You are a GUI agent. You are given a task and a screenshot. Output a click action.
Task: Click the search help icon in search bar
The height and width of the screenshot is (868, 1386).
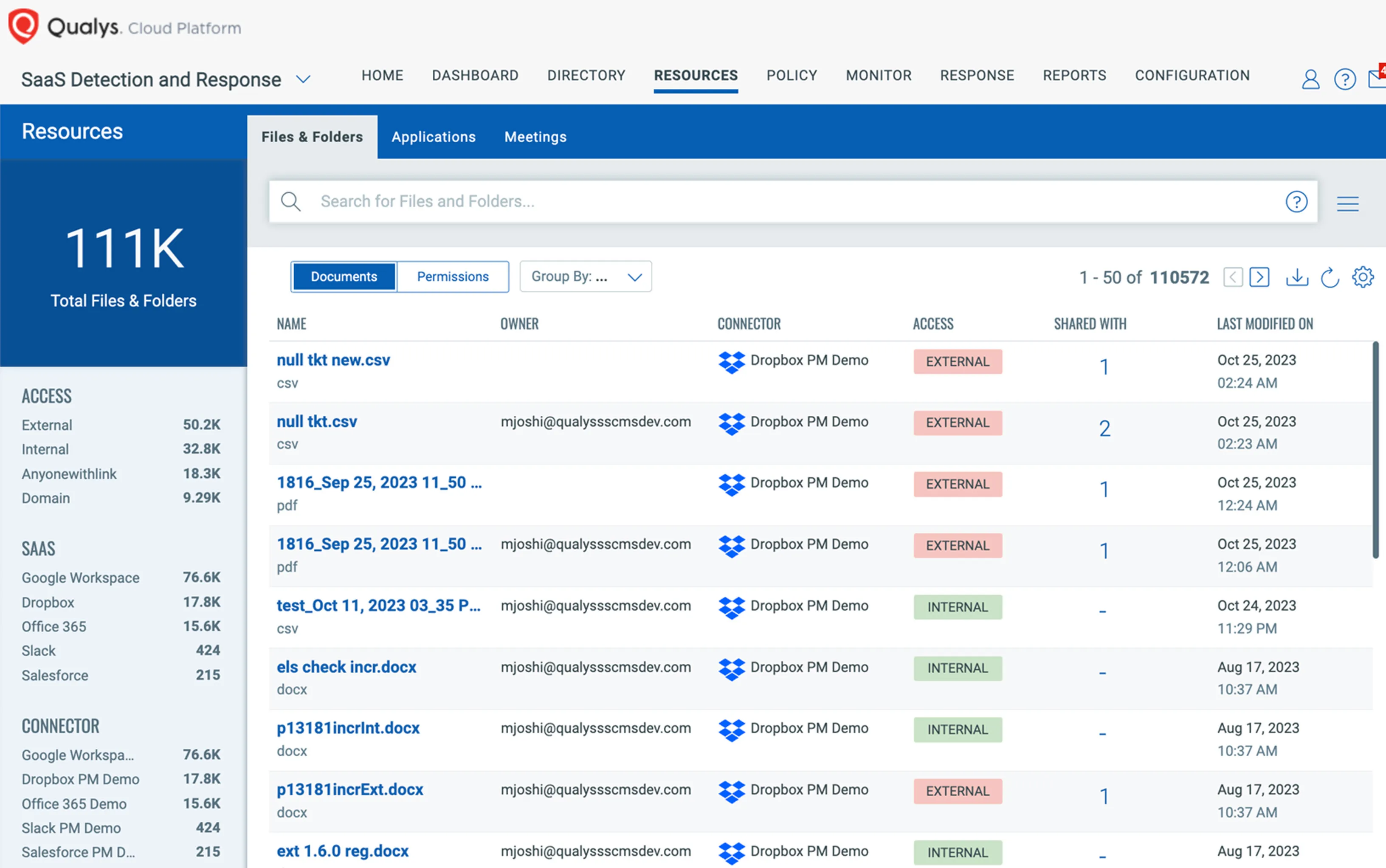tap(1296, 201)
